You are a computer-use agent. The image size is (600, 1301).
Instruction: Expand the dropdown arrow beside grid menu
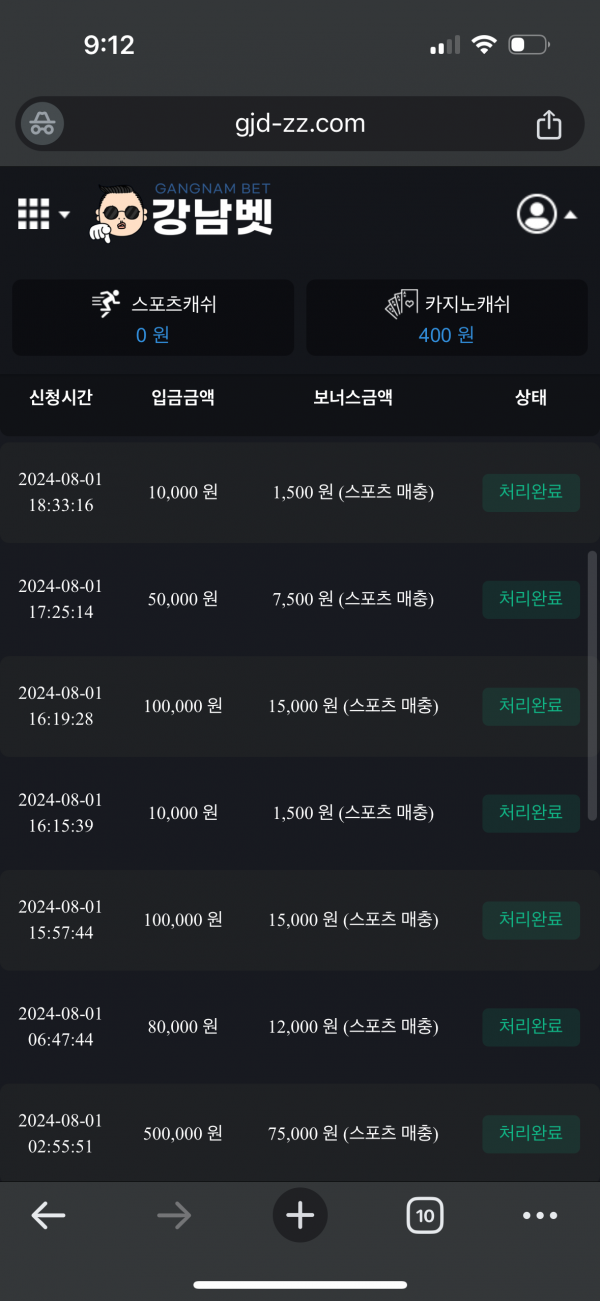click(65, 214)
